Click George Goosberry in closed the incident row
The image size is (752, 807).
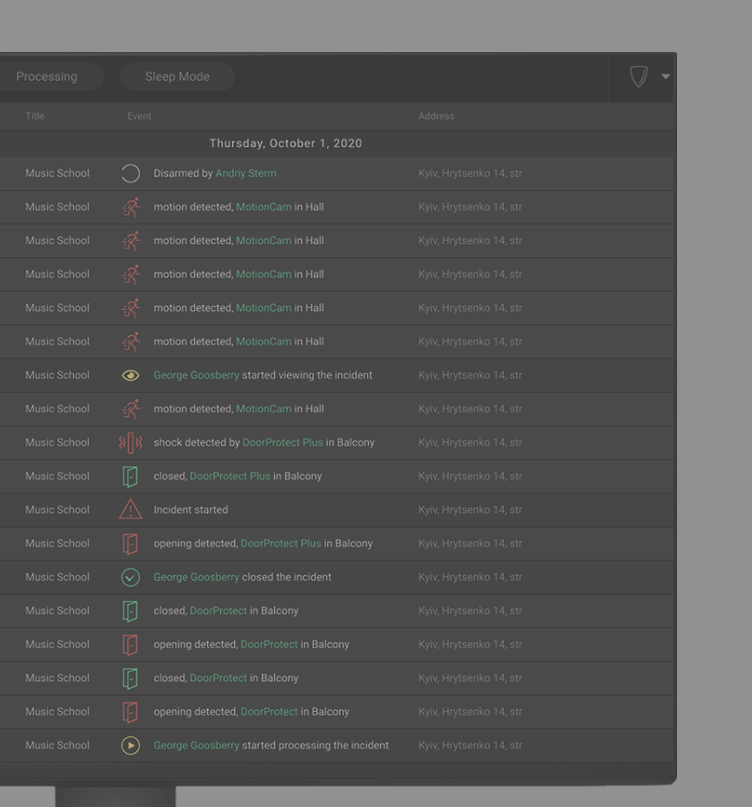pyautogui.click(x=196, y=577)
